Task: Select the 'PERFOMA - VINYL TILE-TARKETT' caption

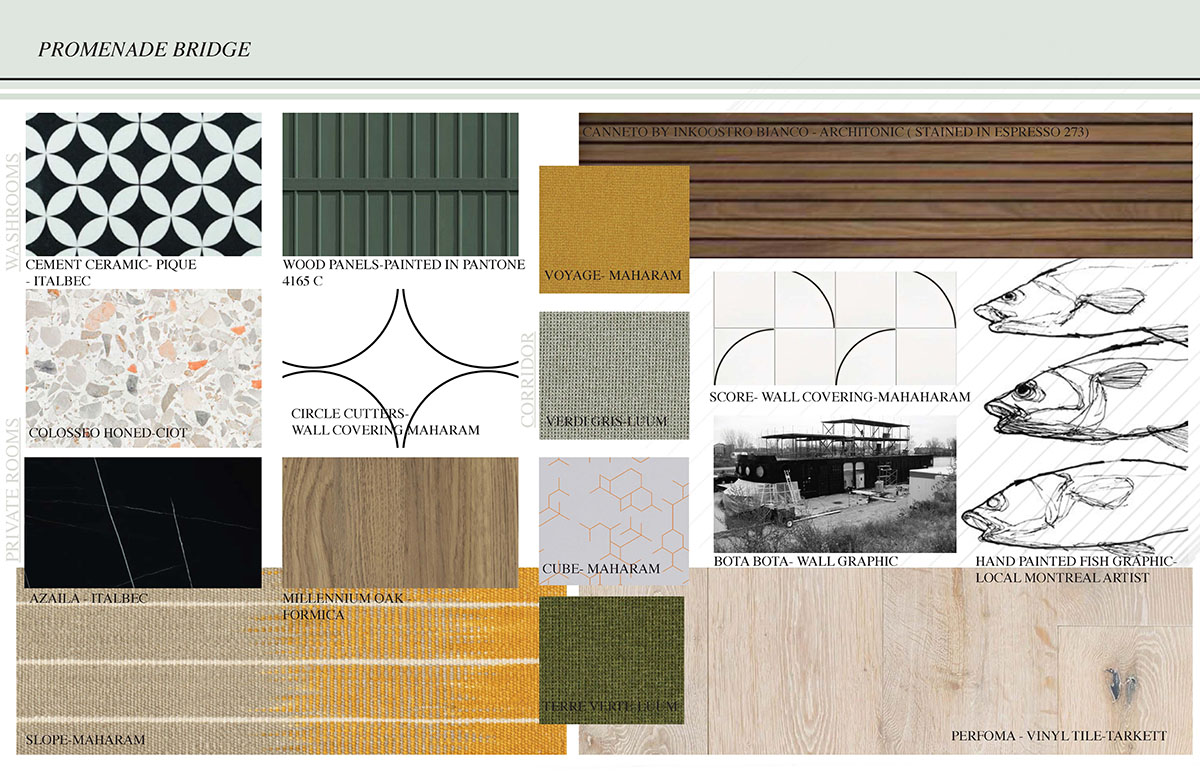Action: 1059,736
